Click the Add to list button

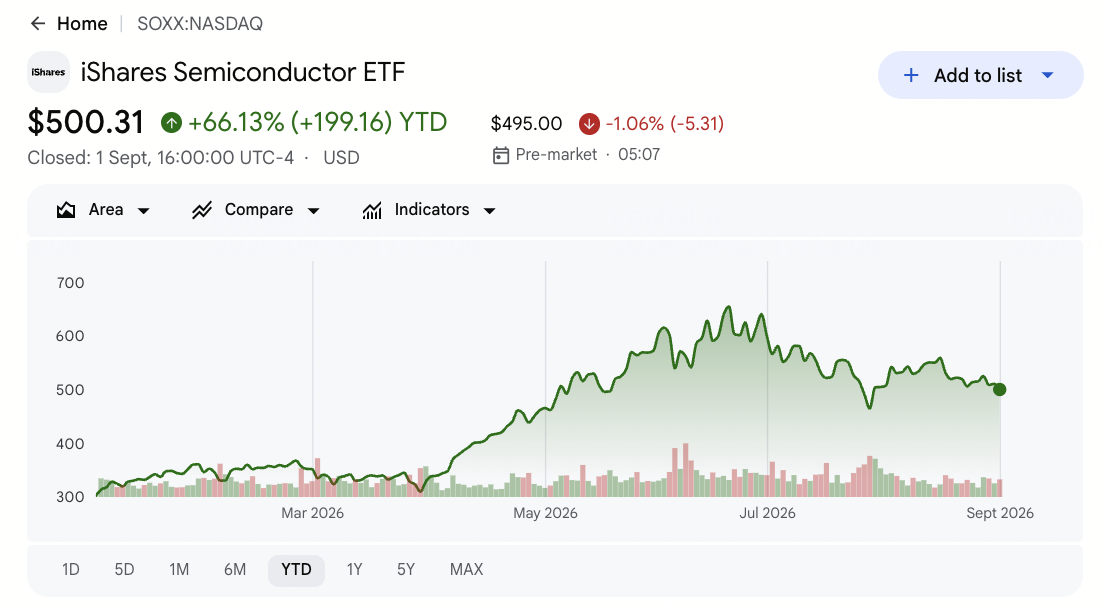click(x=980, y=75)
